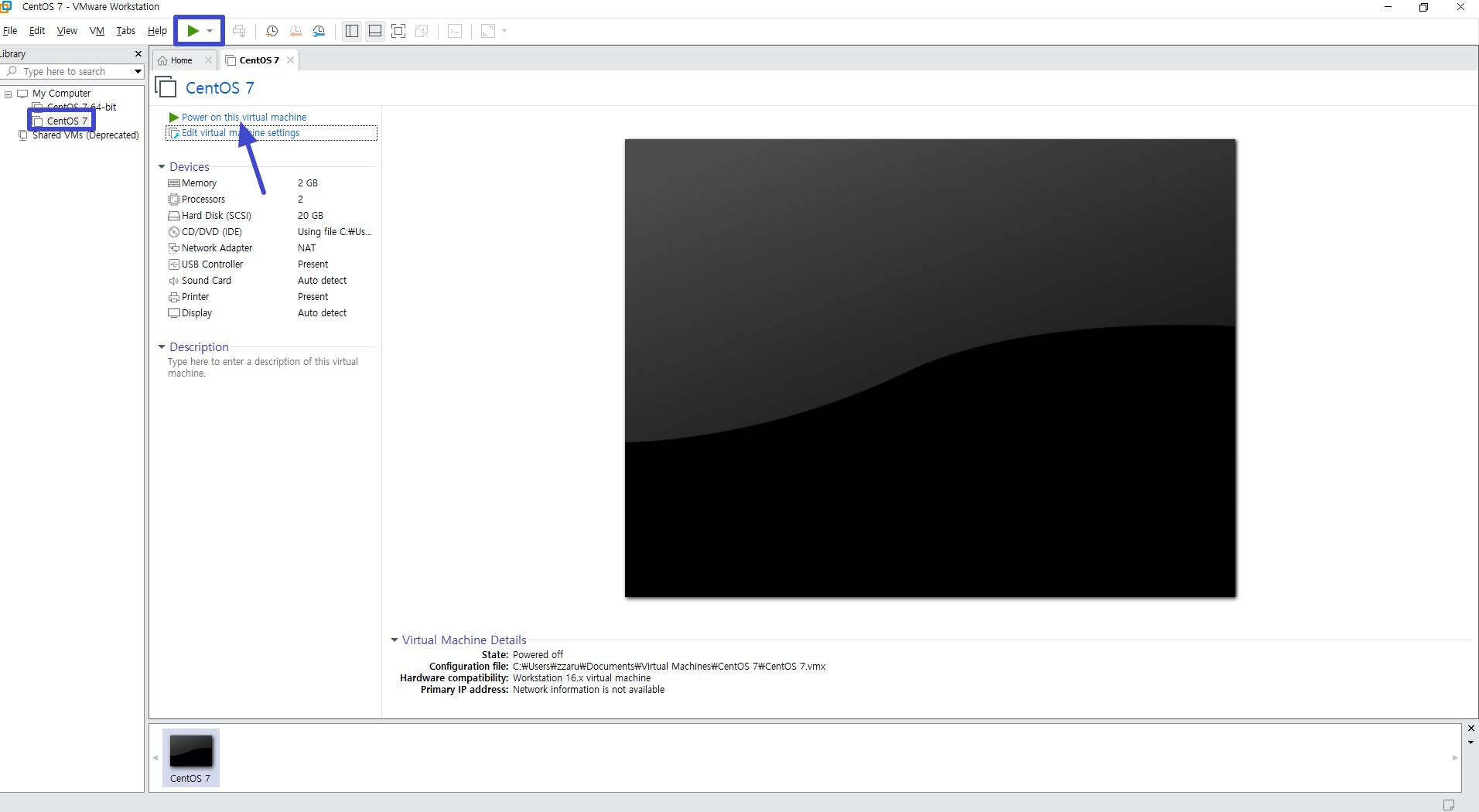
Task: Click the configuration file path text
Action: [x=669, y=667]
